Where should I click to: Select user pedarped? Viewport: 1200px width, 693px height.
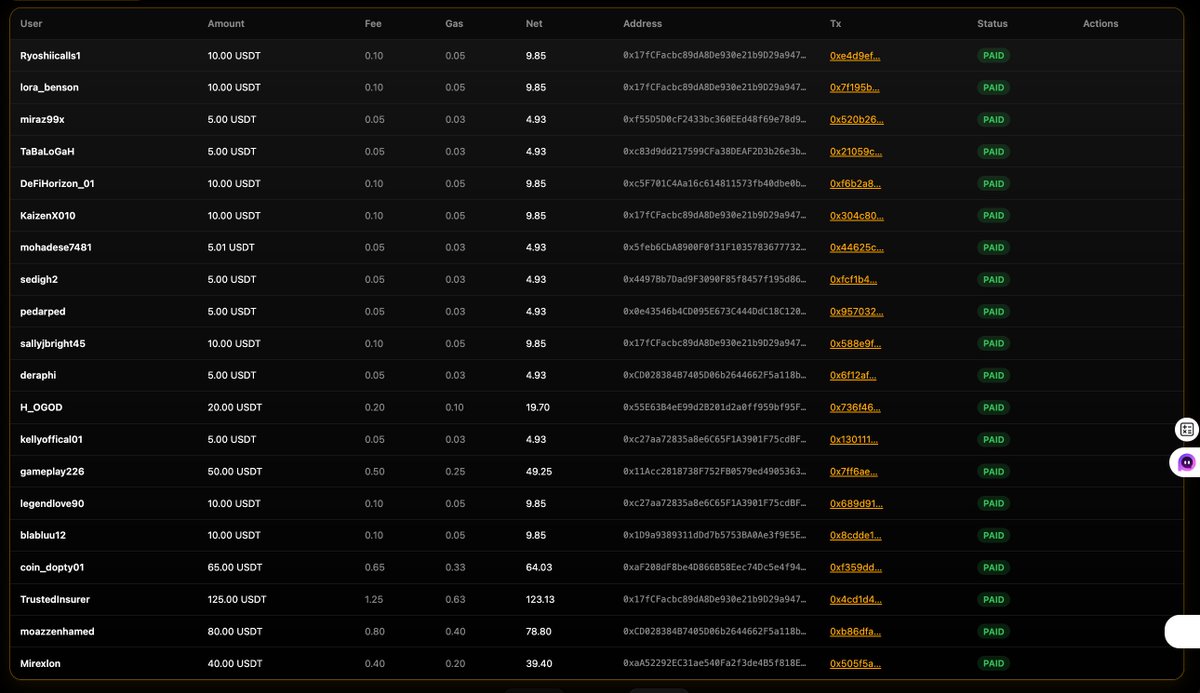43,312
